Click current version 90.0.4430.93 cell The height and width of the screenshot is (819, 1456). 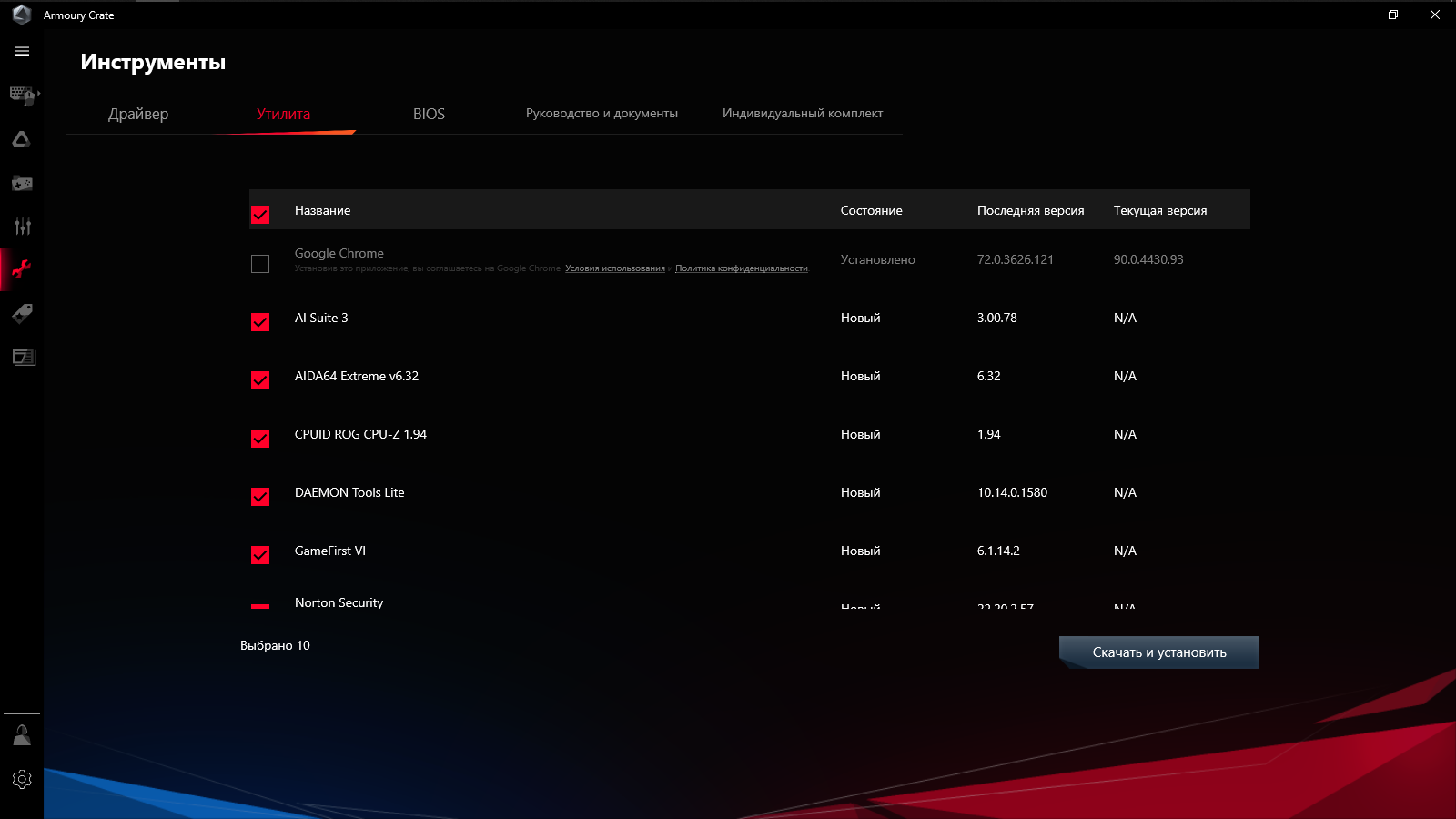coord(1148,259)
